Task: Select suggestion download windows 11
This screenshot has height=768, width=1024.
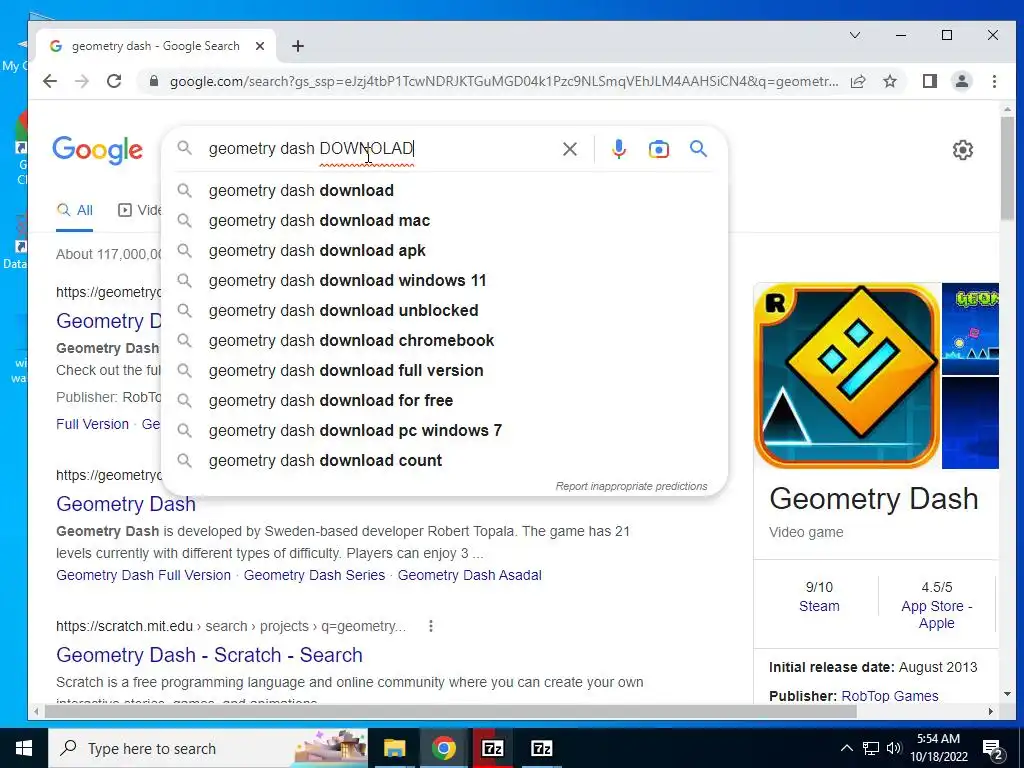Action: click(444, 281)
